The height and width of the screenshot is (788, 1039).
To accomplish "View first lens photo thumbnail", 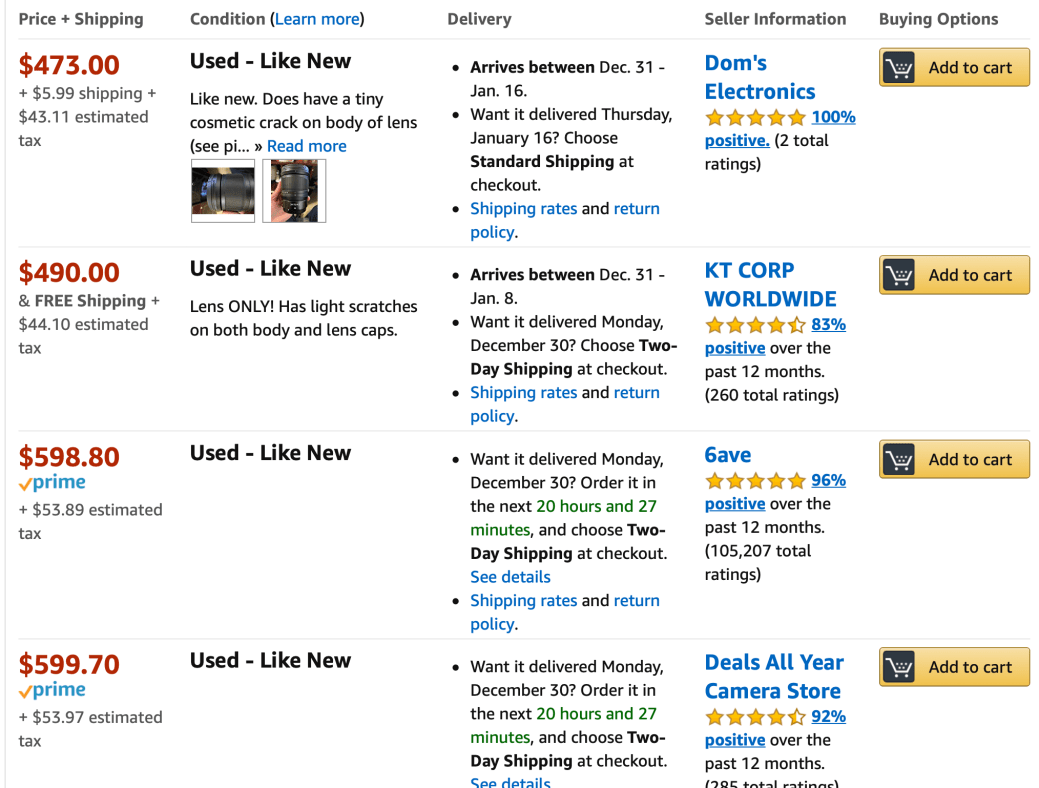I will click(x=223, y=190).
